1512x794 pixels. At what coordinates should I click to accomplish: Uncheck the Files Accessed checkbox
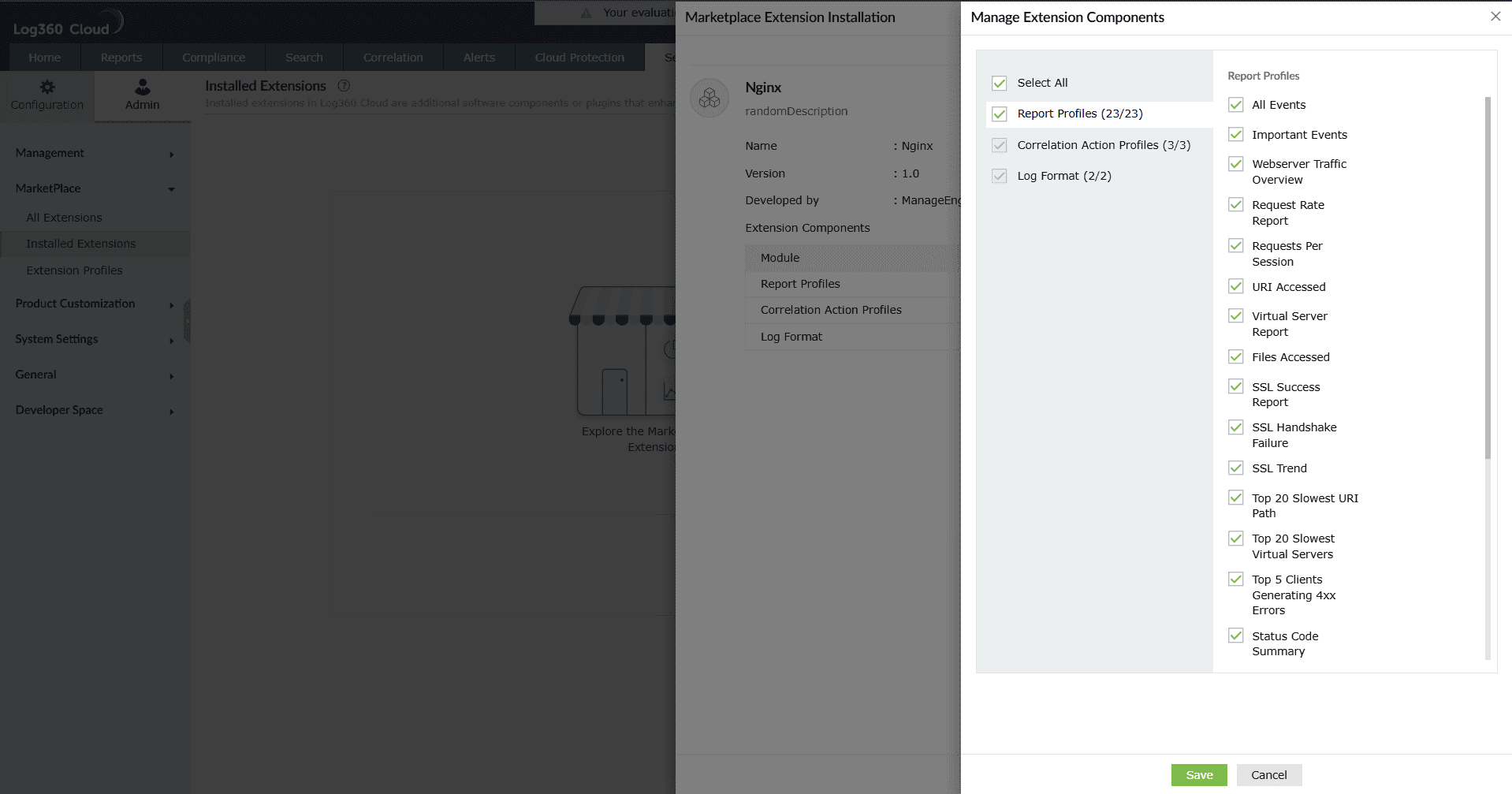[x=1236, y=357]
